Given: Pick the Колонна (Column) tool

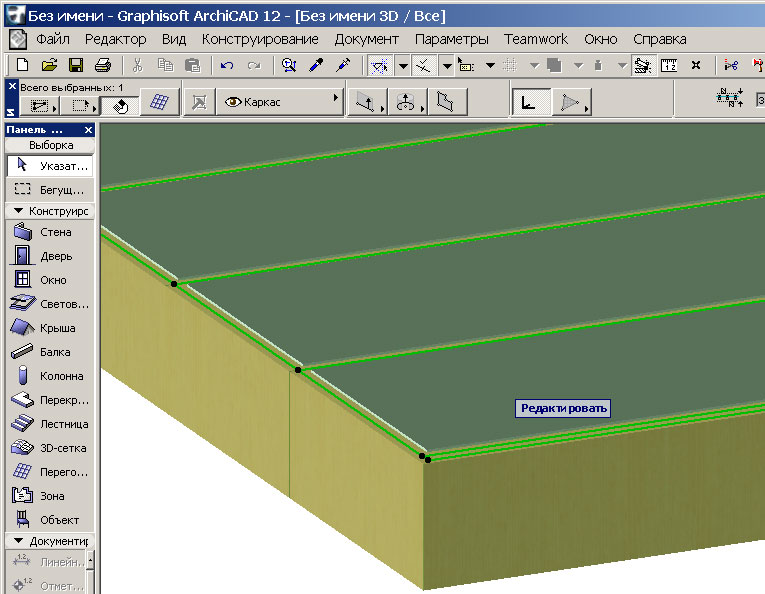Looking at the screenshot, I should tap(47, 376).
